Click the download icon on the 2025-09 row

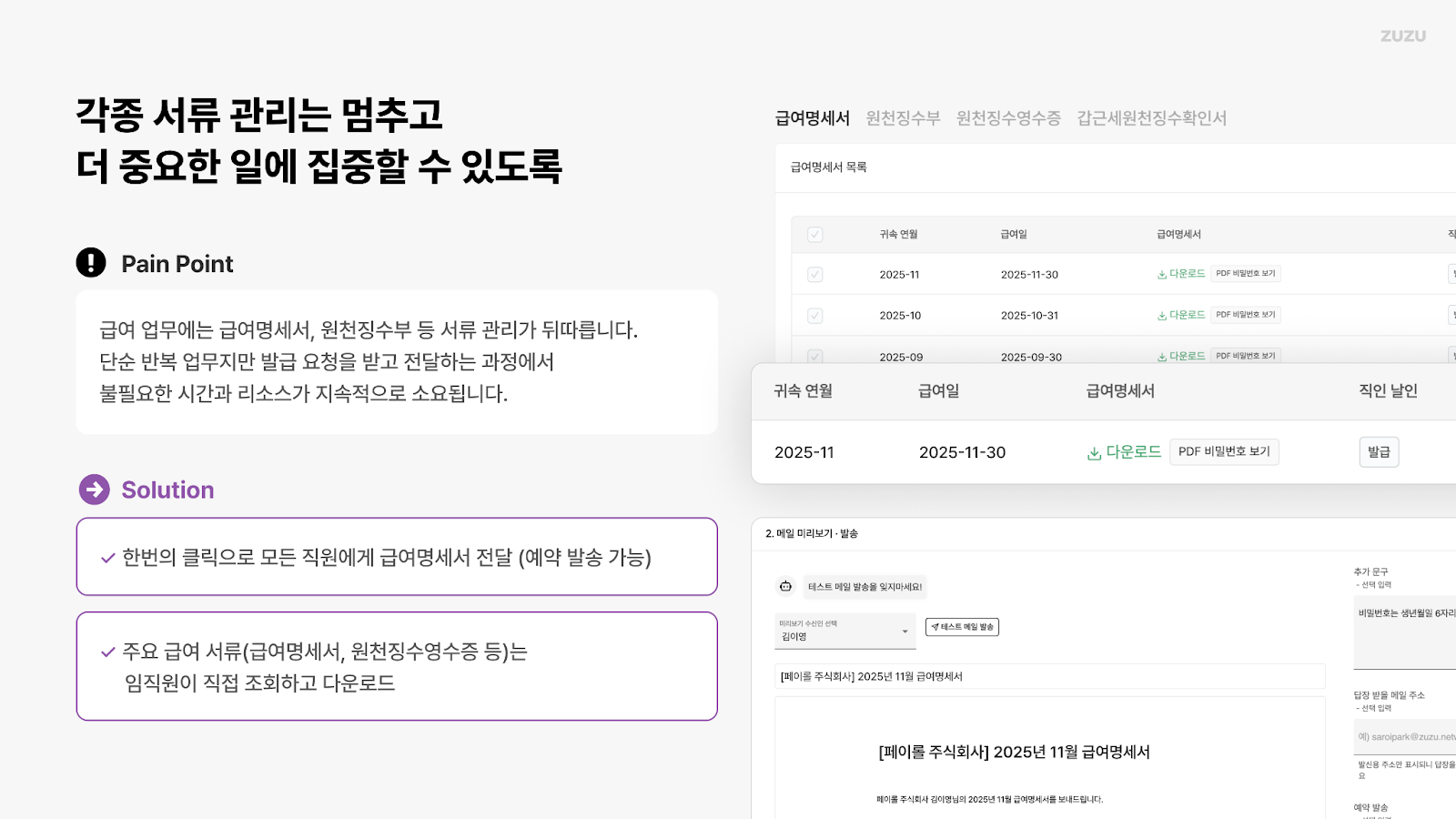(x=1161, y=355)
